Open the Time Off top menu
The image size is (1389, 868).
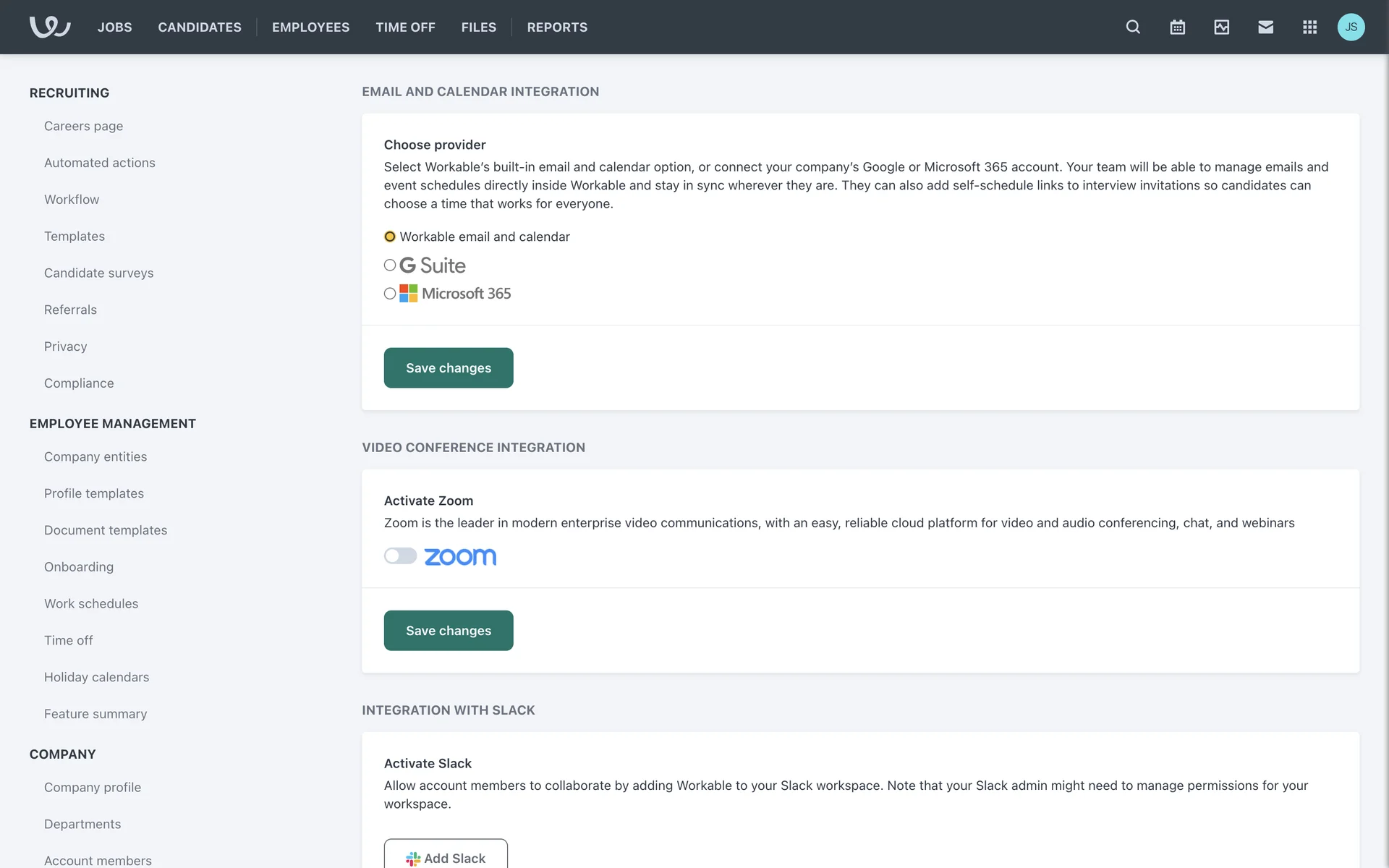405,27
